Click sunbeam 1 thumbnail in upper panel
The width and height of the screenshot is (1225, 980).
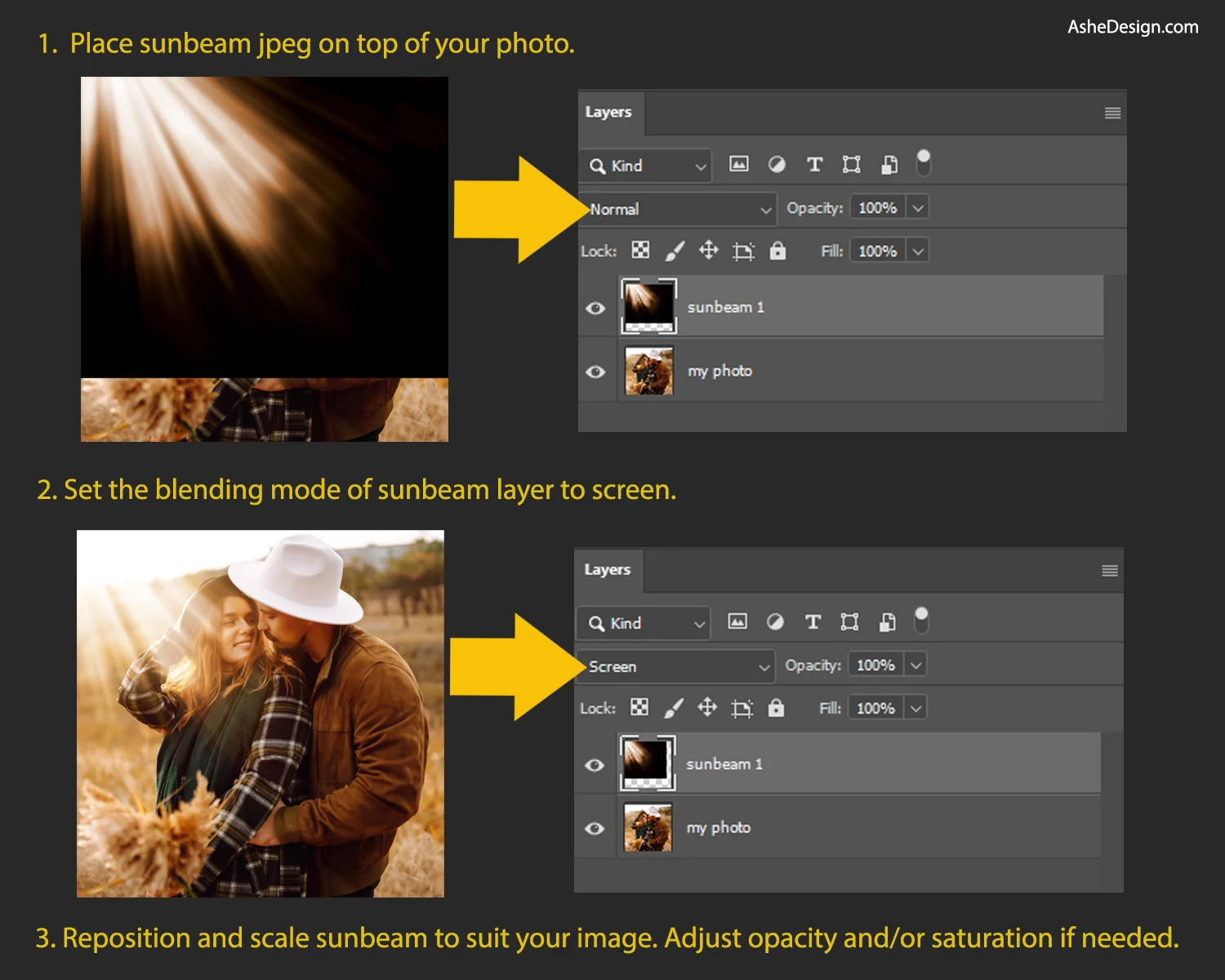click(x=648, y=305)
